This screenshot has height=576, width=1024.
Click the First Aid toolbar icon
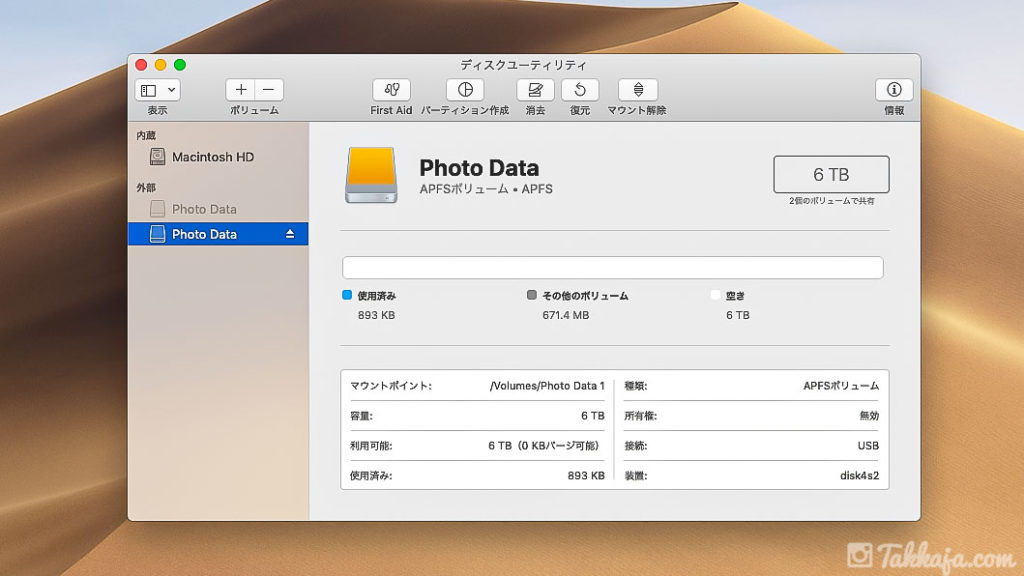[391, 90]
